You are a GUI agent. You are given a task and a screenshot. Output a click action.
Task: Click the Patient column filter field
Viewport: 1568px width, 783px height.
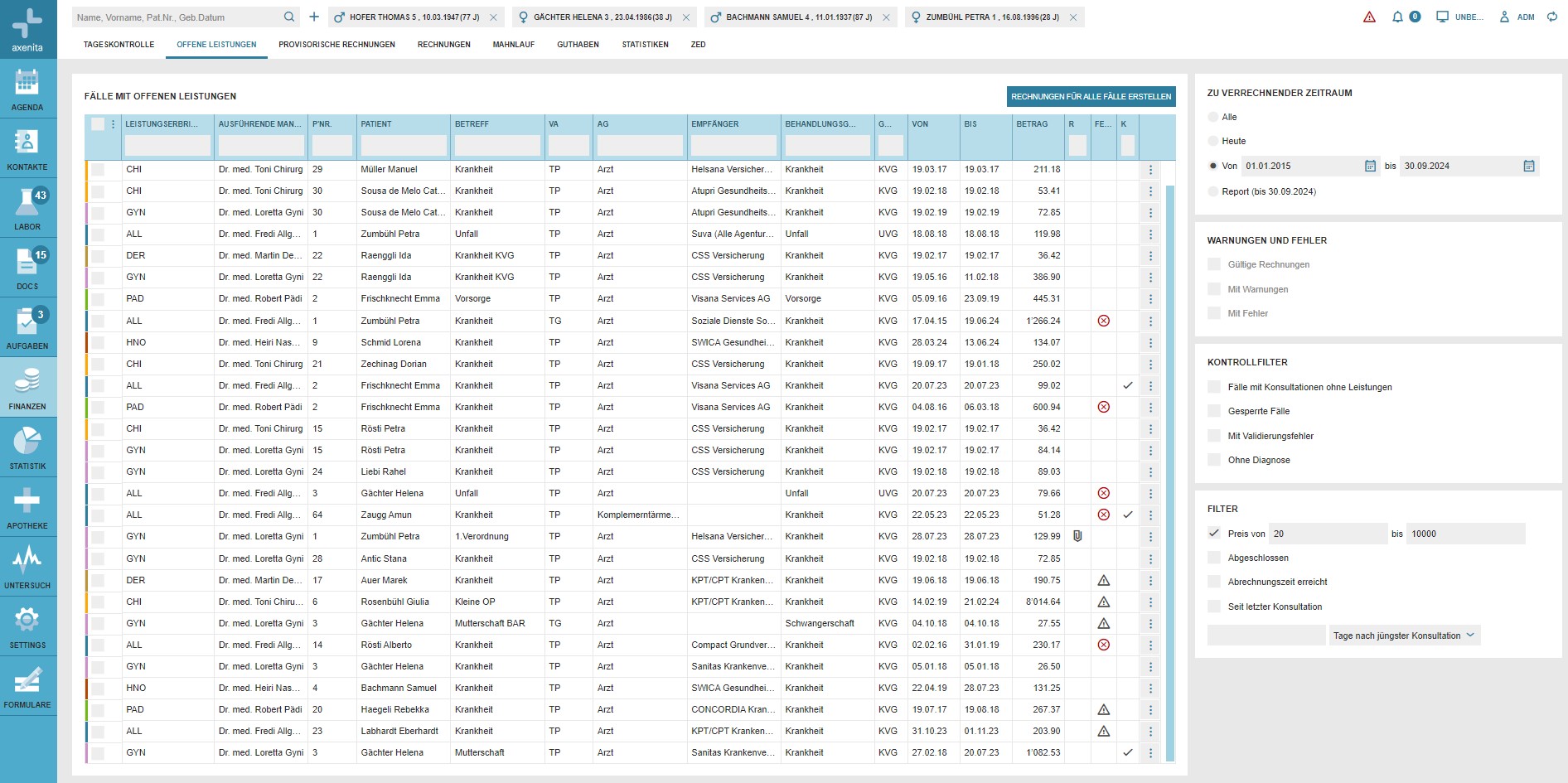click(x=404, y=146)
